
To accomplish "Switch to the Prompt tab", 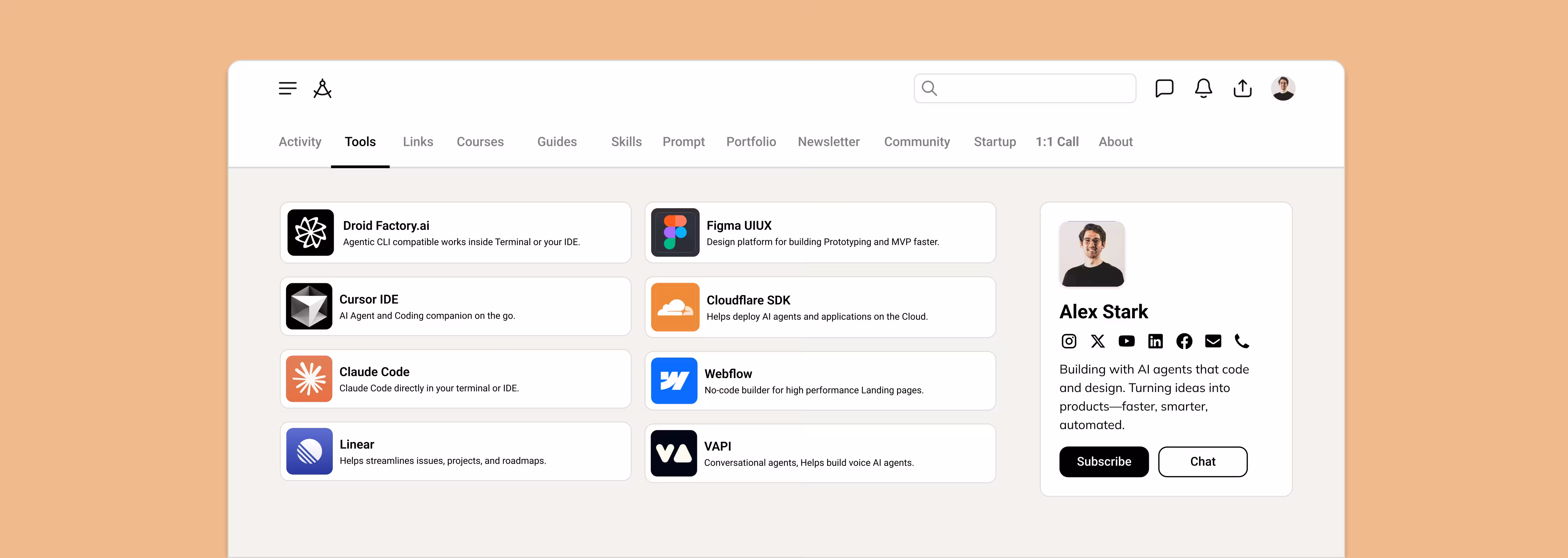I will point(684,142).
